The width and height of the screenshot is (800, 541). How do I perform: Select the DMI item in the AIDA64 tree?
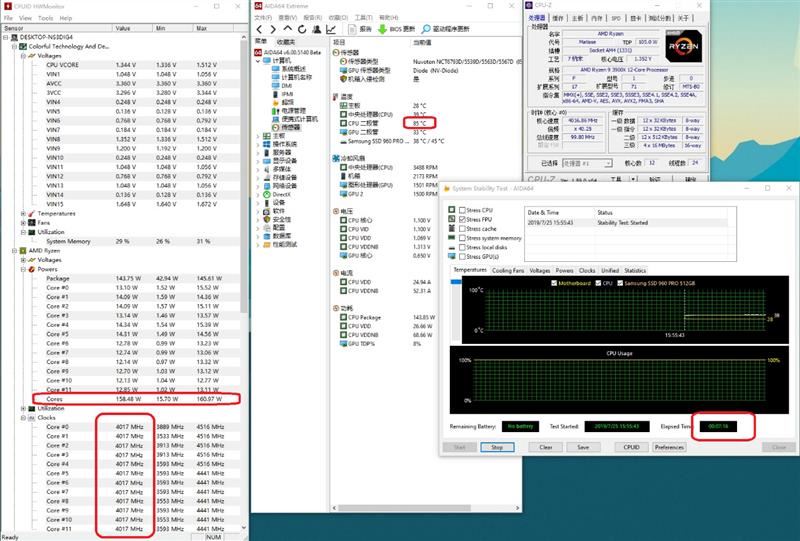pos(287,86)
